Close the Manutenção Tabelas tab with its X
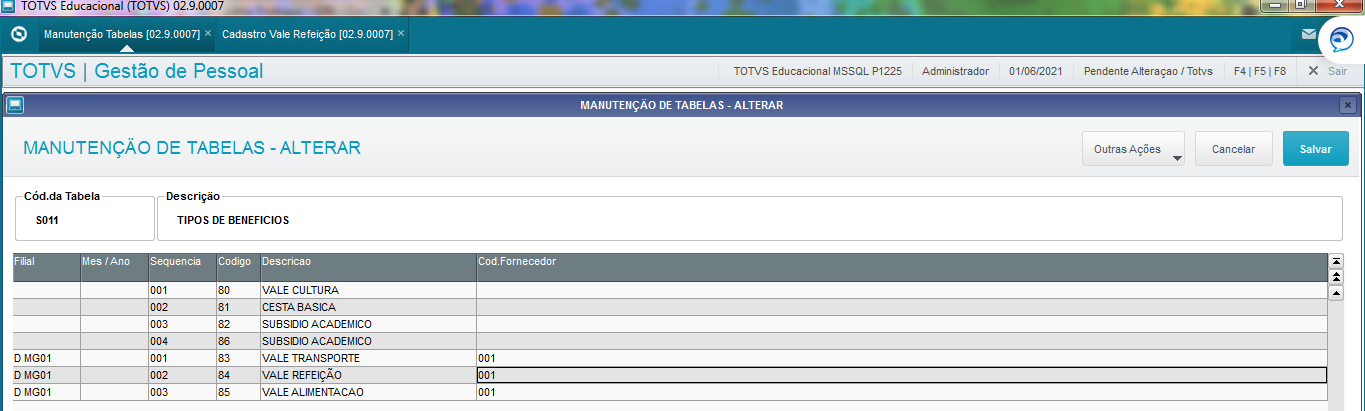Image resolution: width=1365 pixels, height=411 pixels. coord(208,33)
